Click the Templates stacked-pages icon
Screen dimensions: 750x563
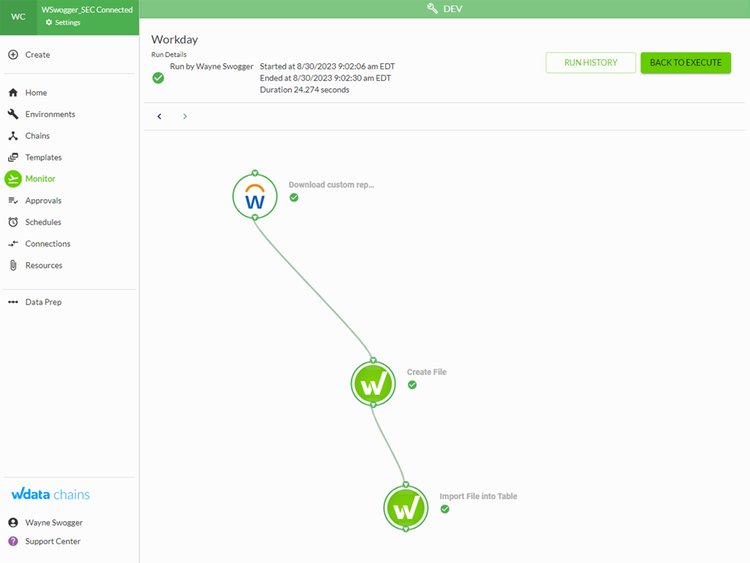click(13, 157)
